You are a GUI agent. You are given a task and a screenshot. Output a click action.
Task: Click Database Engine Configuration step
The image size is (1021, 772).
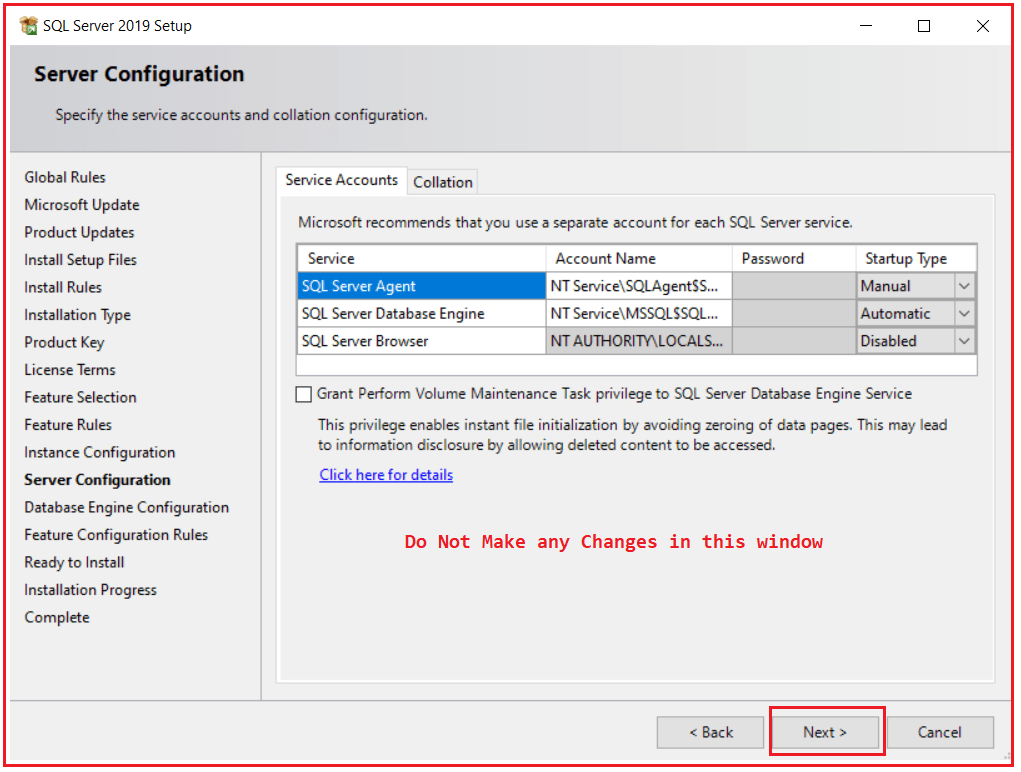tap(126, 507)
